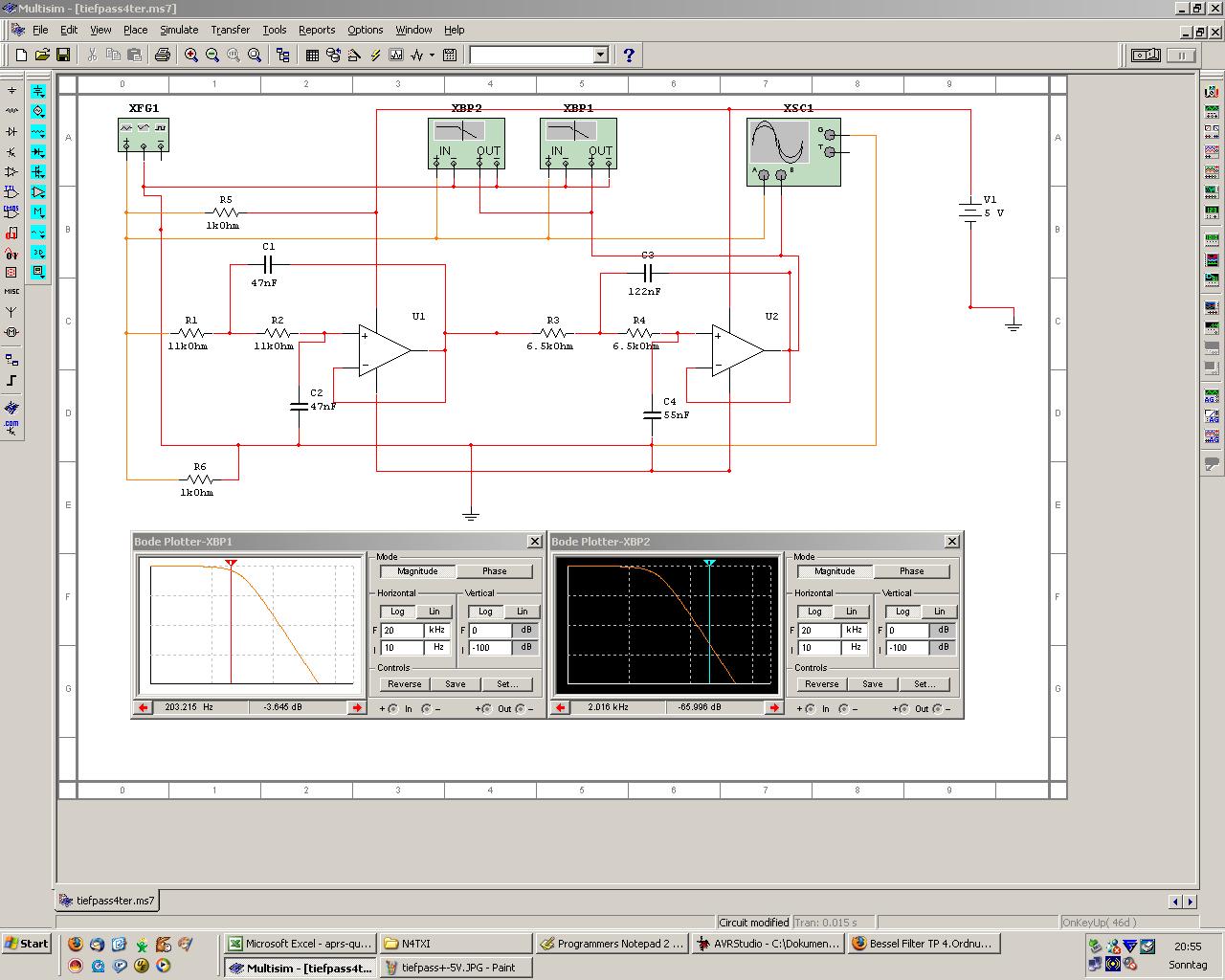Select the Transistor component group icon

(x=11, y=151)
